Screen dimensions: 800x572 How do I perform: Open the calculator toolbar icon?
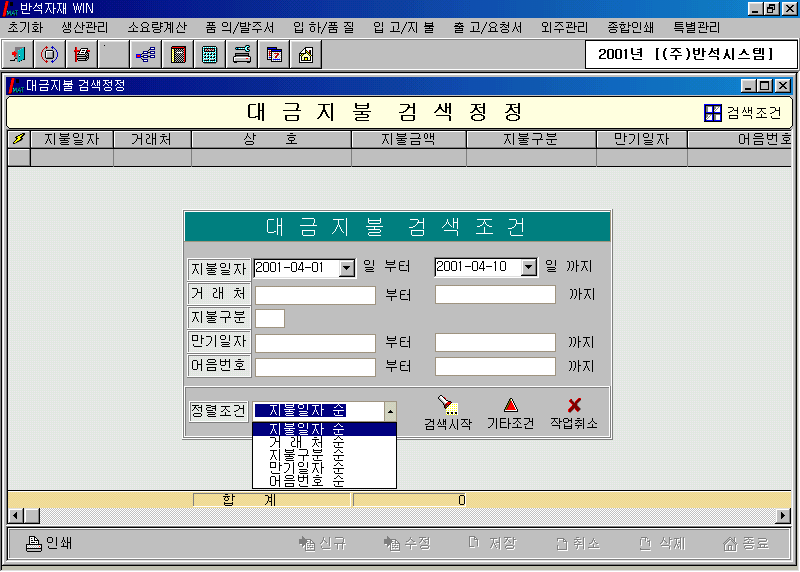point(209,54)
